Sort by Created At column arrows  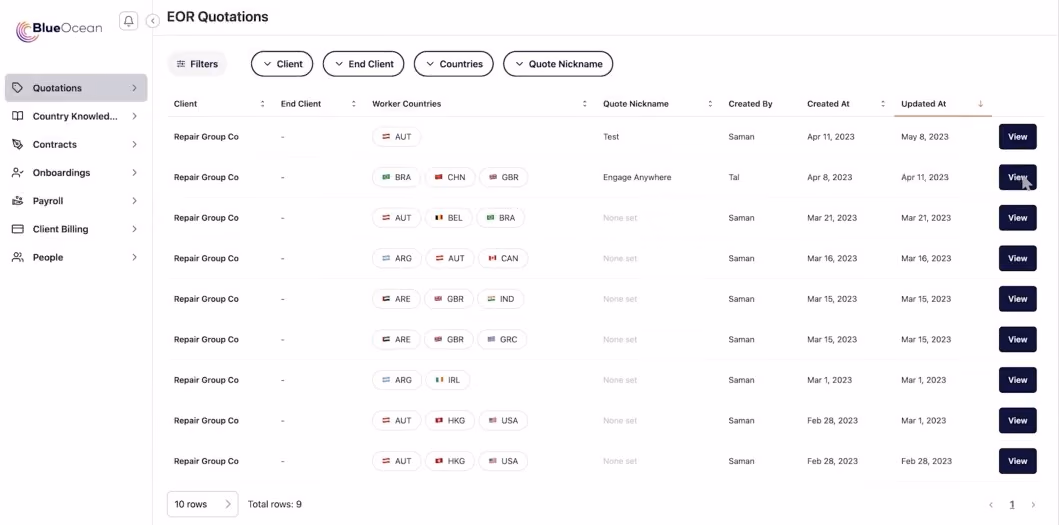pos(883,104)
